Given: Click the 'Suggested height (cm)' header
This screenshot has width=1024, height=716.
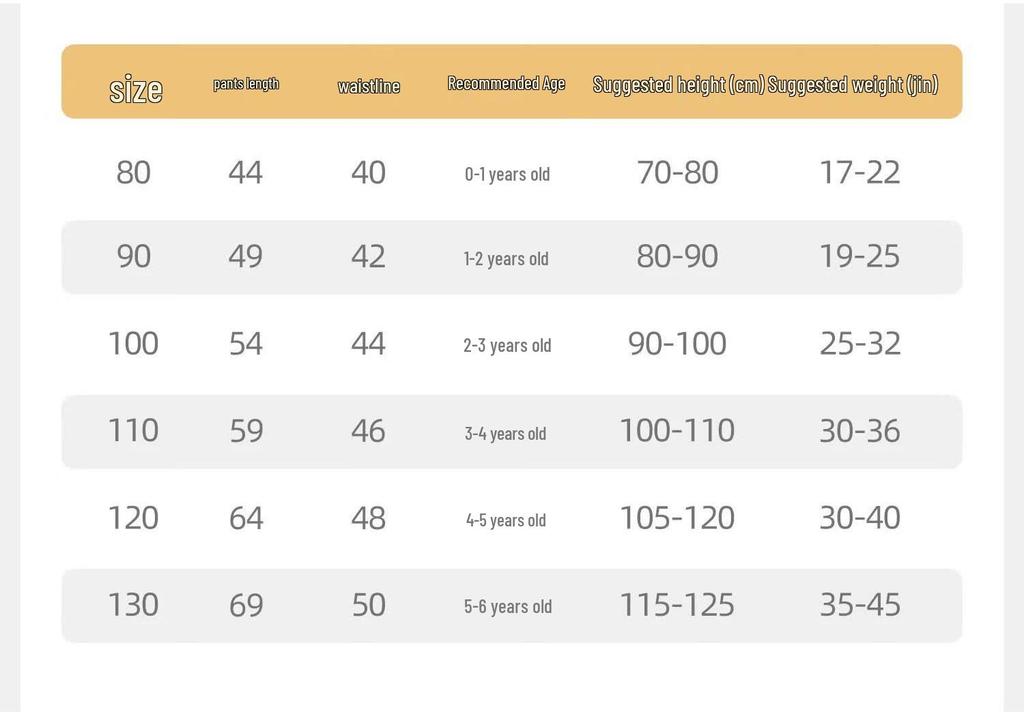Looking at the screenshot, I should pyautogui.click(x=679, y=85).
